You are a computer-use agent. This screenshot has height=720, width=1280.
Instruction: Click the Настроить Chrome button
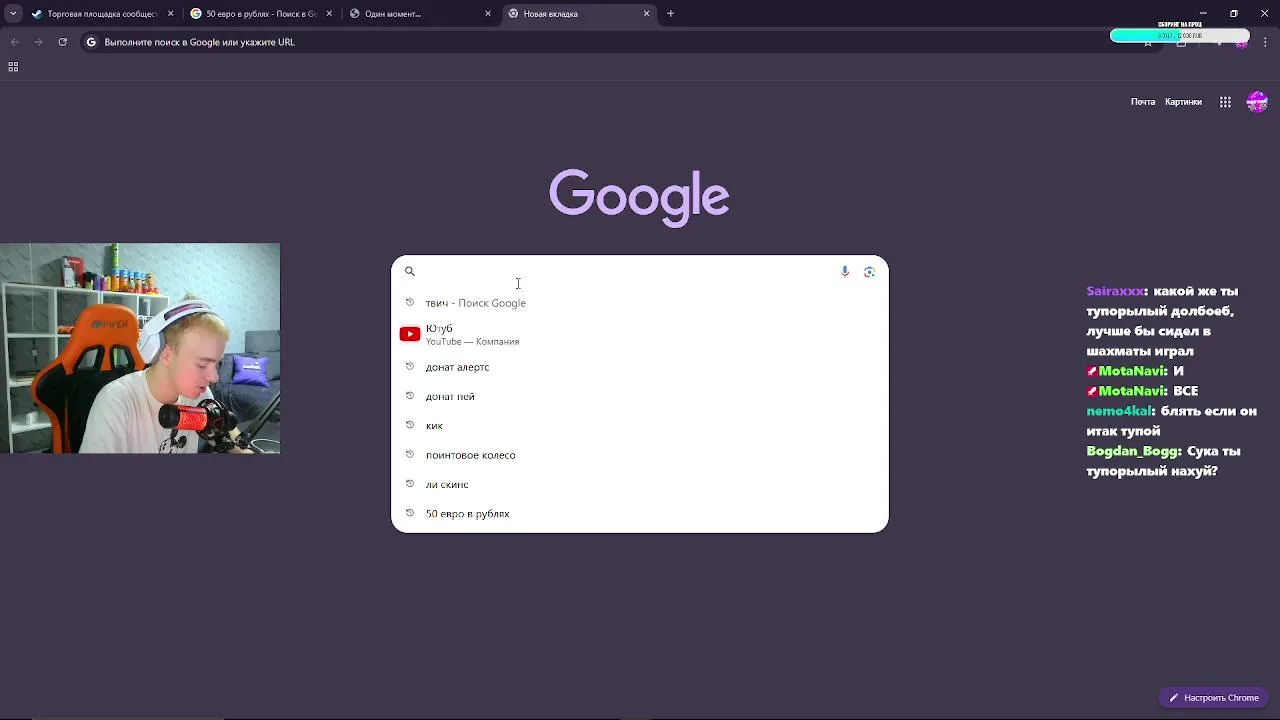click(x=1214, y=698)
